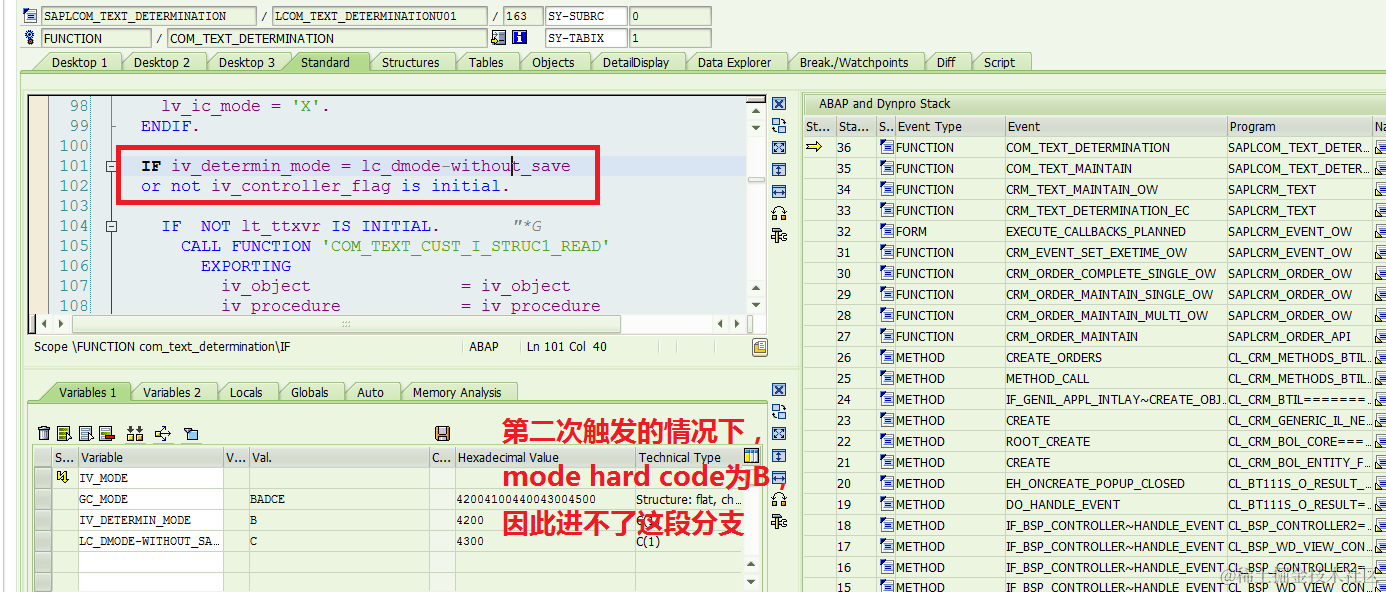Click the Event Type column header in stack

(x=949, y=126)
